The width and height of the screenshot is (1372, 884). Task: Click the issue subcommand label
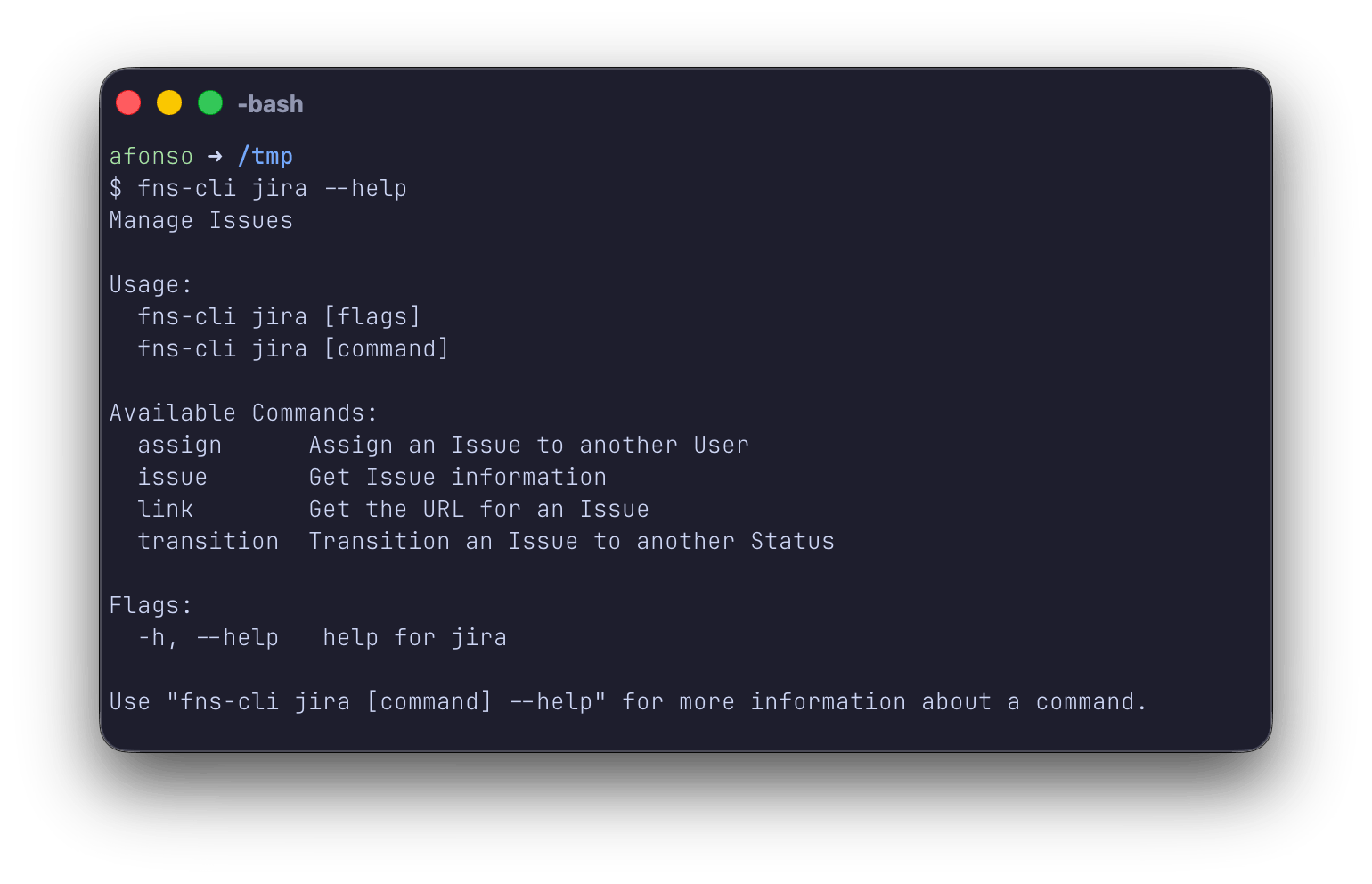click(x=172, y=477)
